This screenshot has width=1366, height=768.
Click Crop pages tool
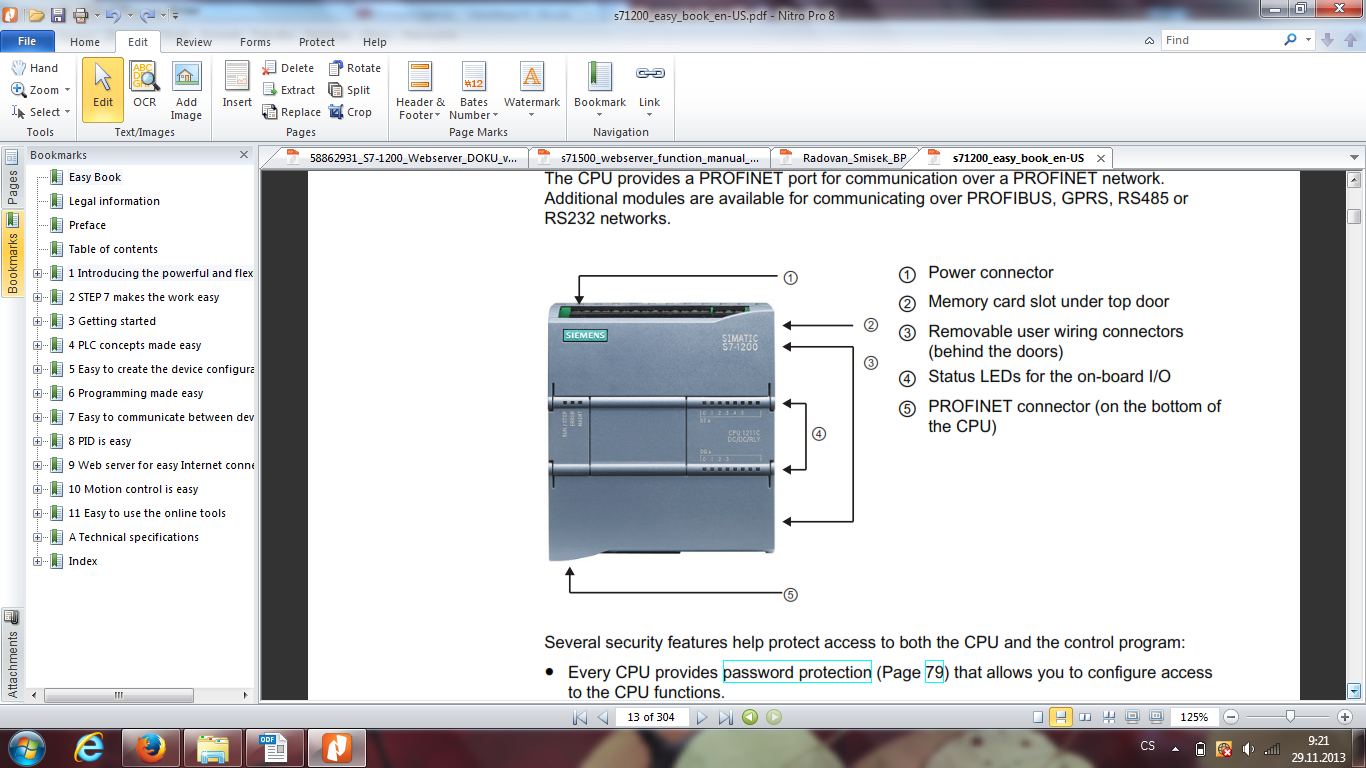click(350, 112)
